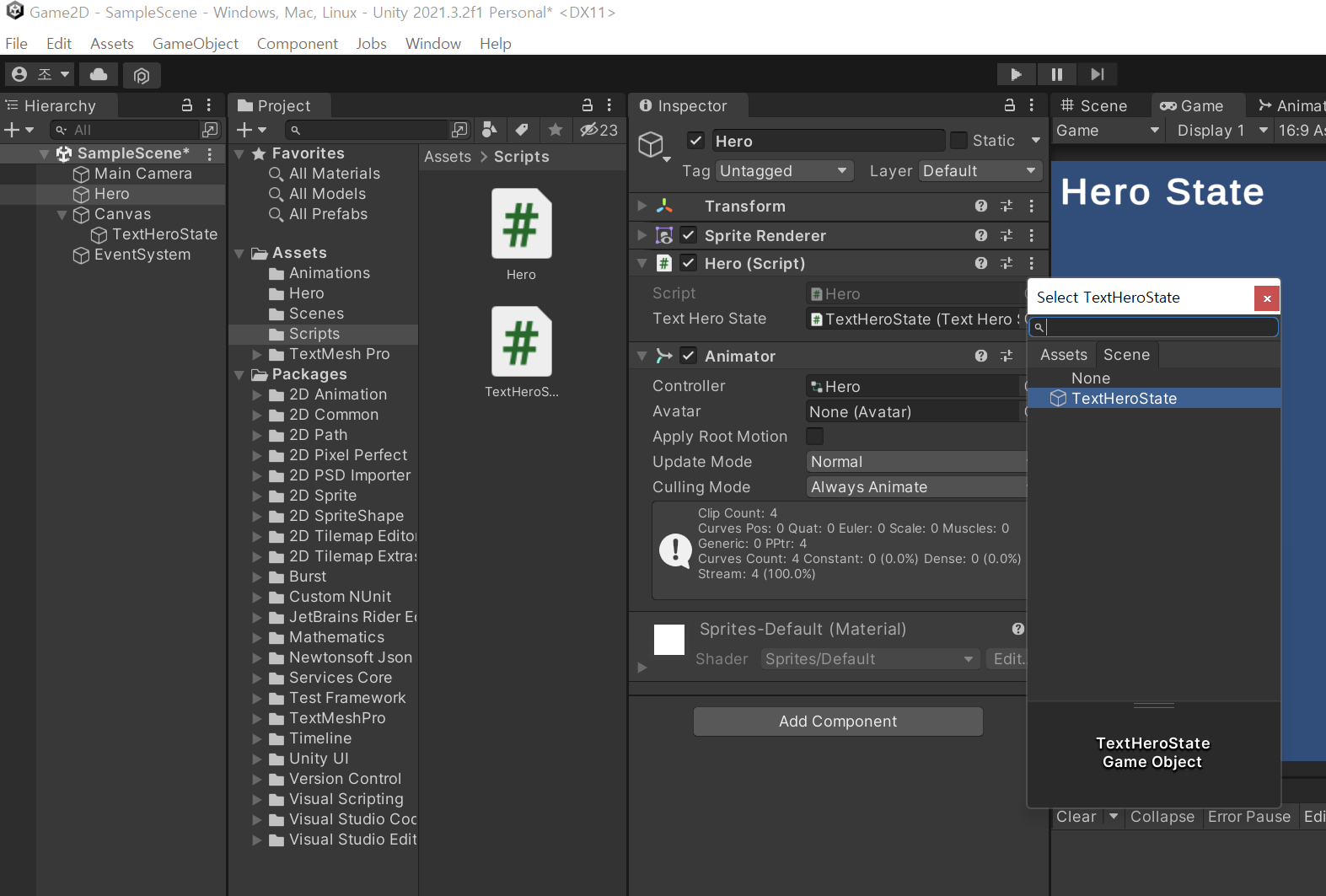This screenshot has height=896, width=1326.
Task: Open Transform preset settings icon
Action: [1007, 206]
